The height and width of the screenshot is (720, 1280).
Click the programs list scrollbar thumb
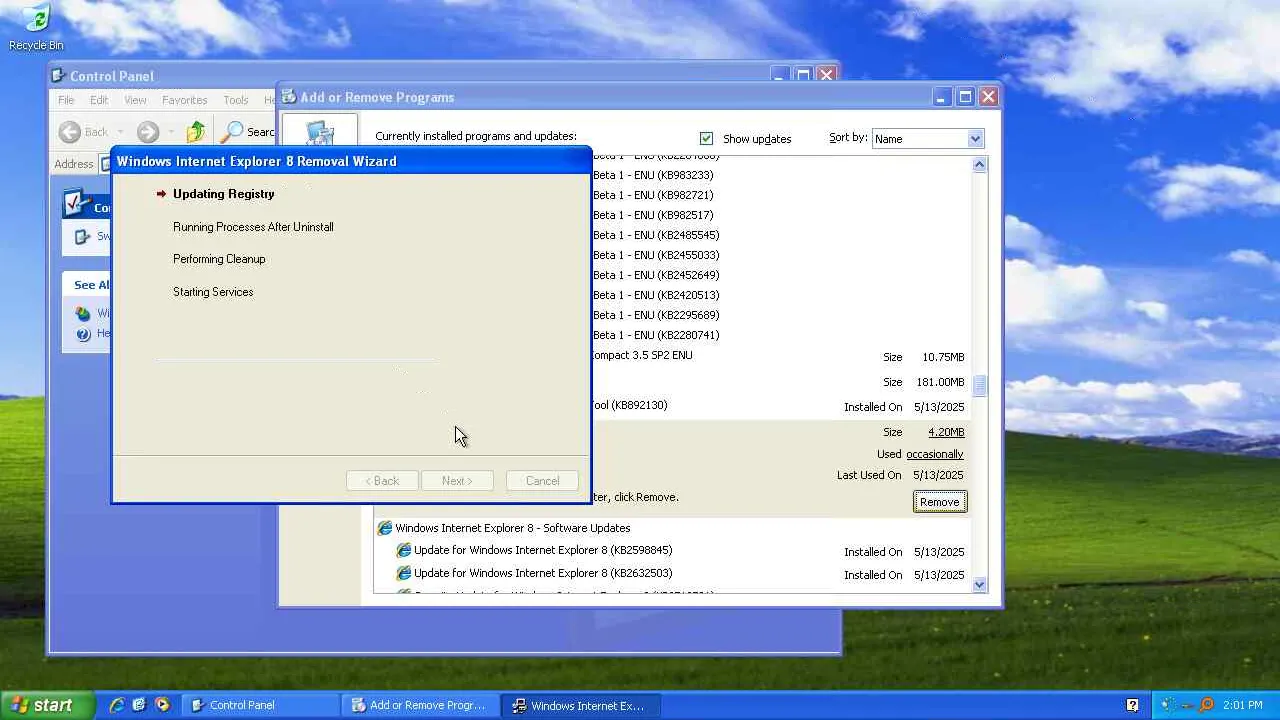pos(979,385)
